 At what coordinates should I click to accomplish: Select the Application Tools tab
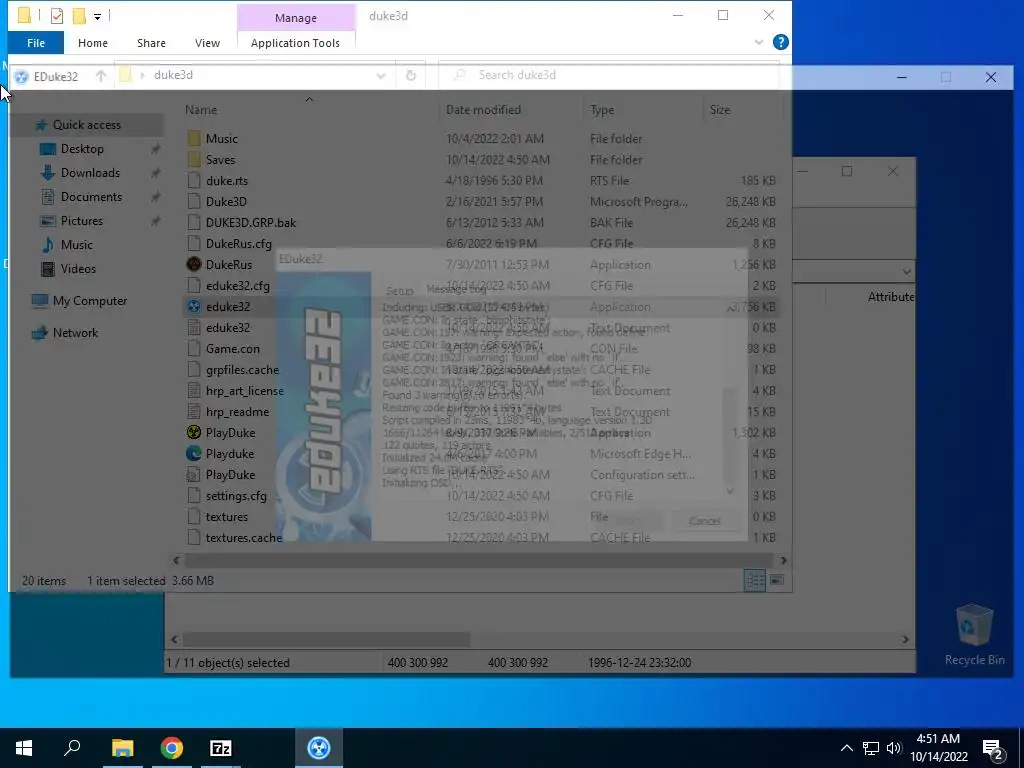(295, 43)
